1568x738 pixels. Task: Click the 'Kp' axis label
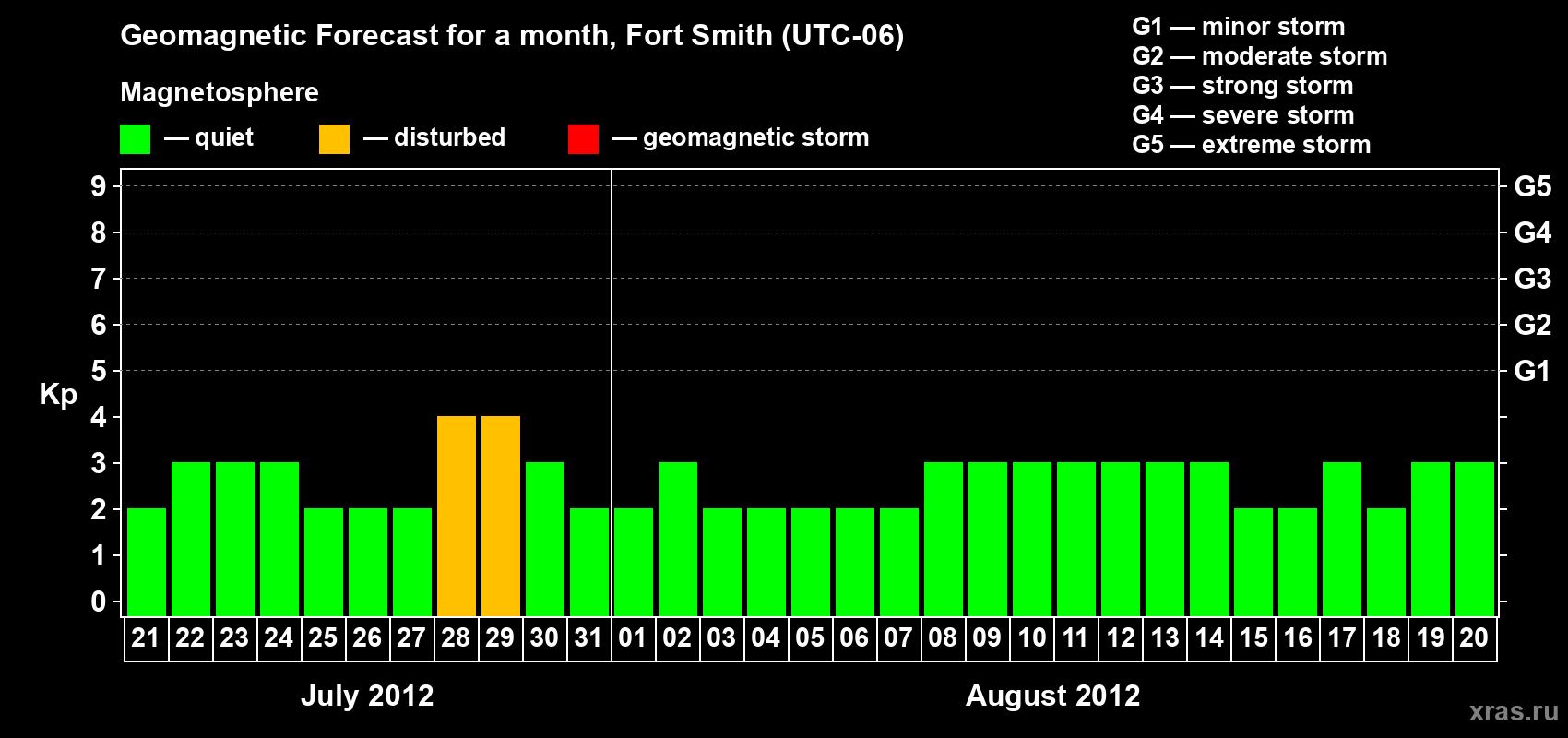58,395
